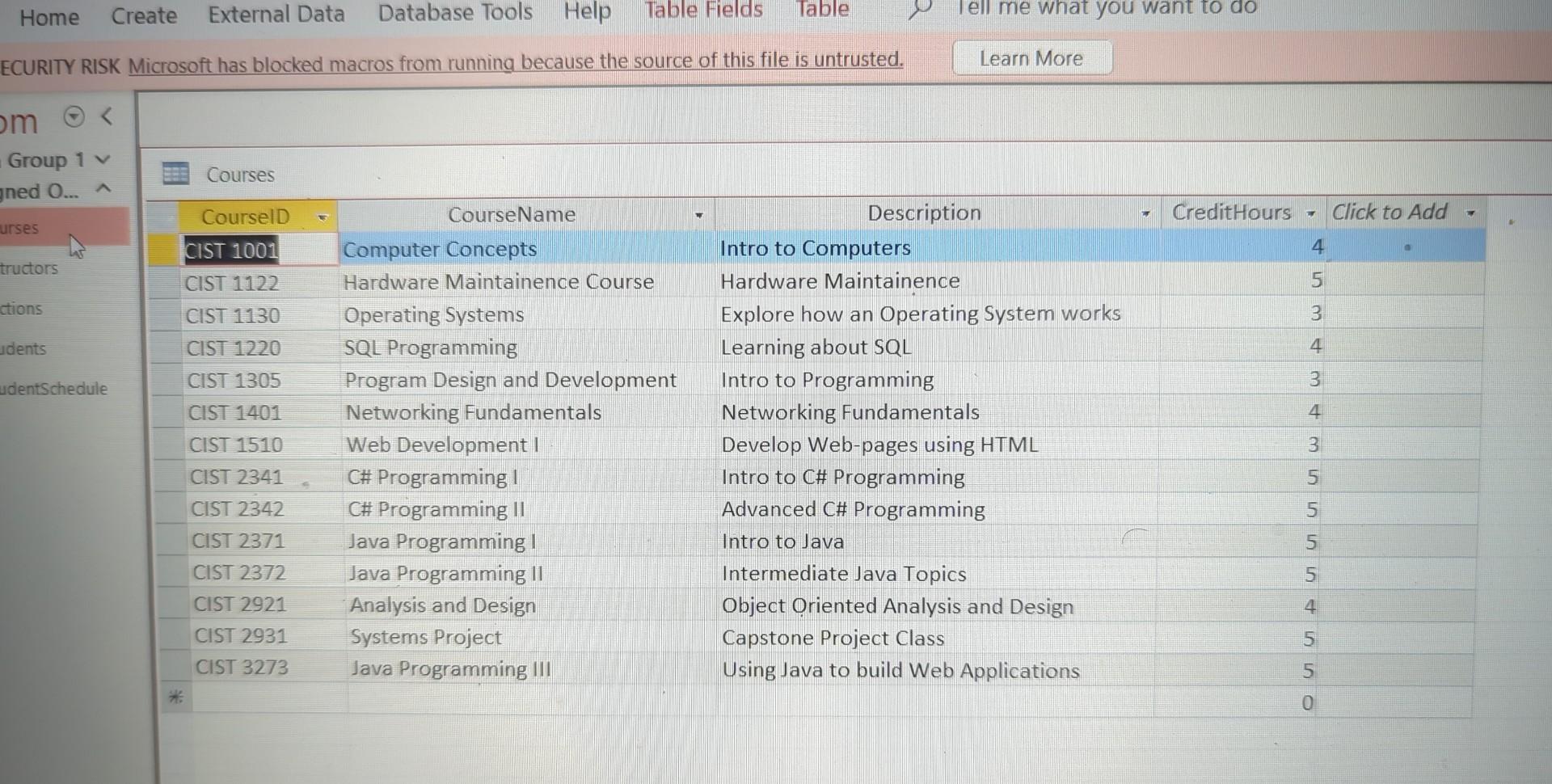Open the Database Tools ribbon tab
The width and height of the screenshot is (1552, 784).
[454, 12]
